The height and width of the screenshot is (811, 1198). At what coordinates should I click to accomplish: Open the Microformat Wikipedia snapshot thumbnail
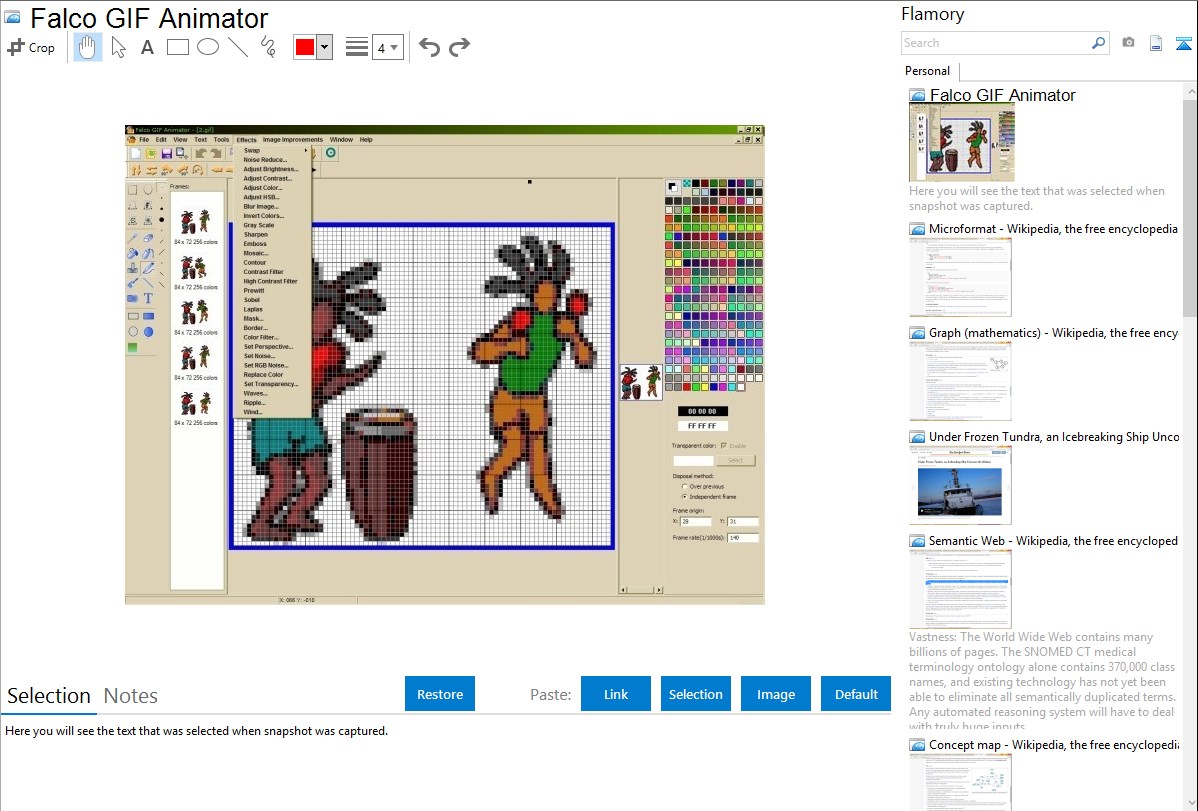(960, 277)
